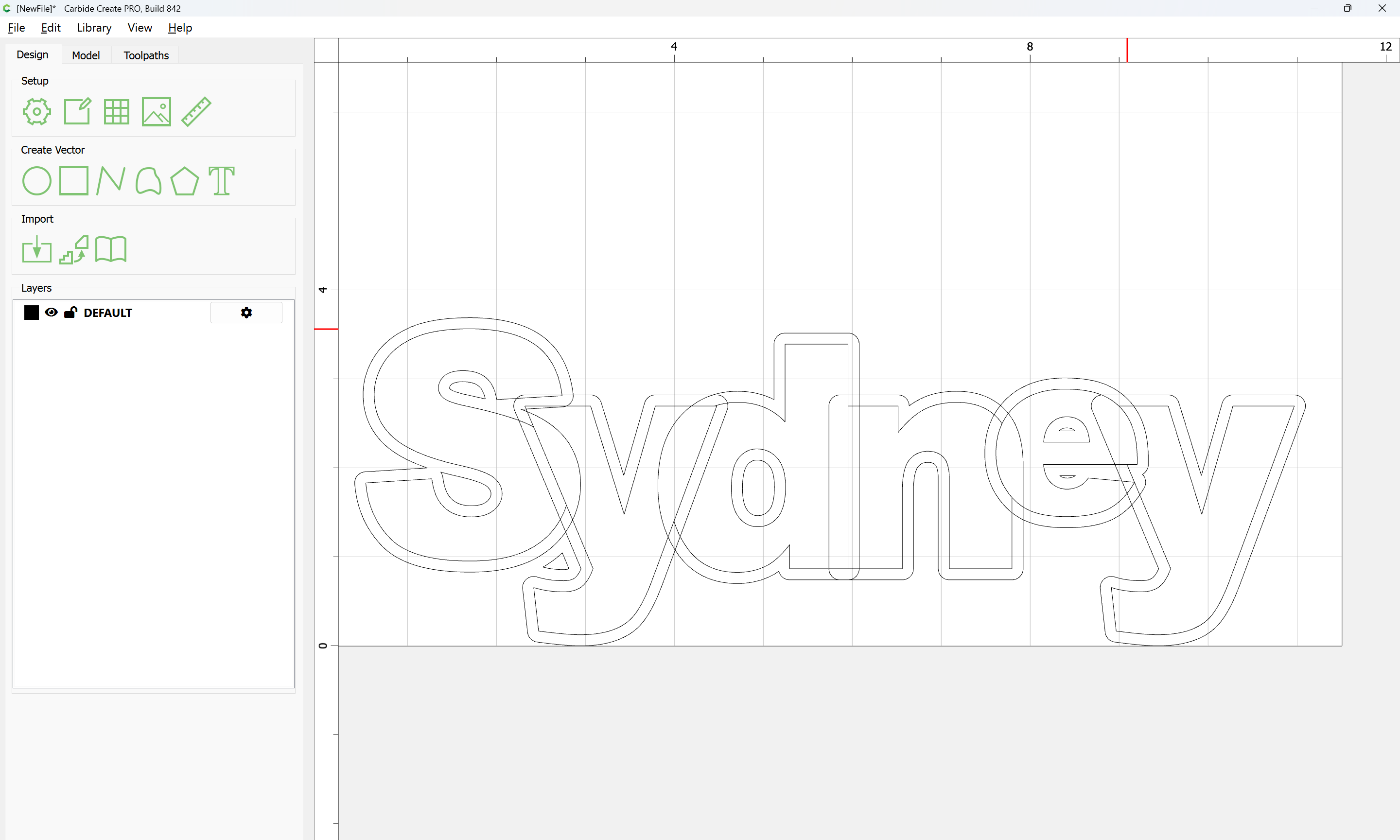
Task: Open the design library book icon
Action: (x=111, y=250)
